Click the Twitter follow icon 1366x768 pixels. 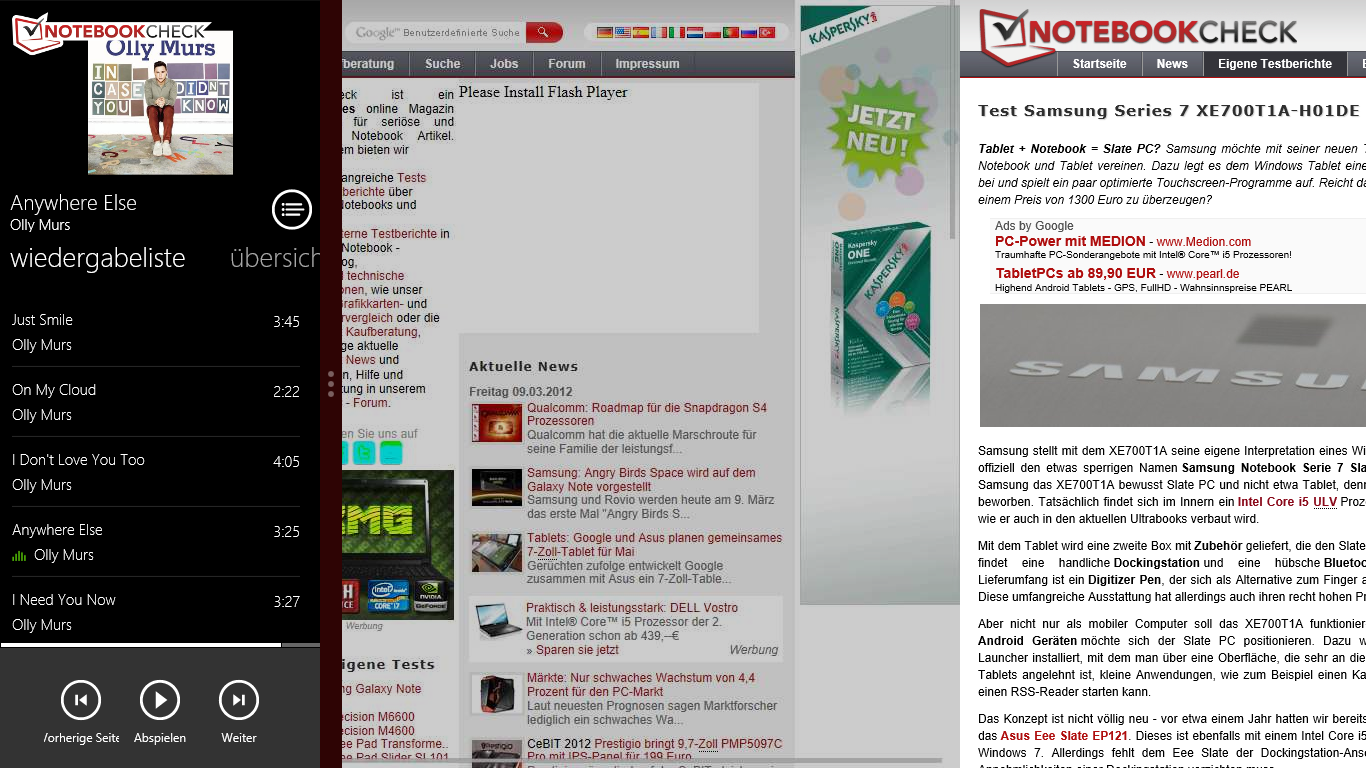pyautogui.click(x=365, y=453)
